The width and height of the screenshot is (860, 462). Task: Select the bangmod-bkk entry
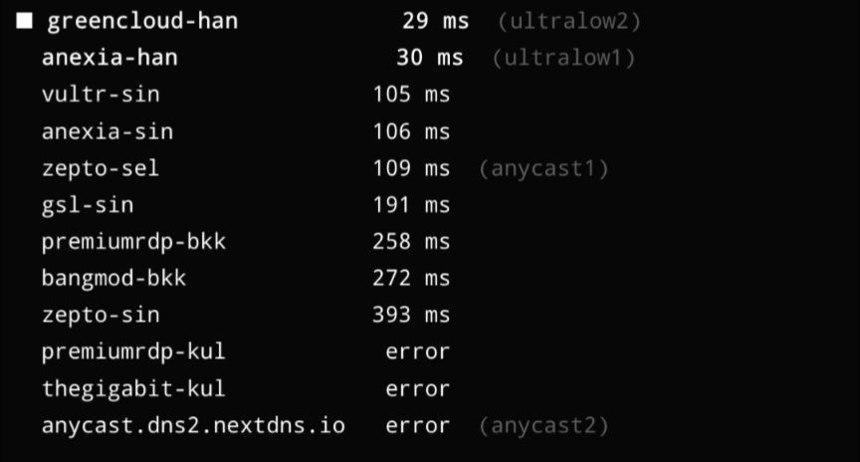[x=114, y=278]
